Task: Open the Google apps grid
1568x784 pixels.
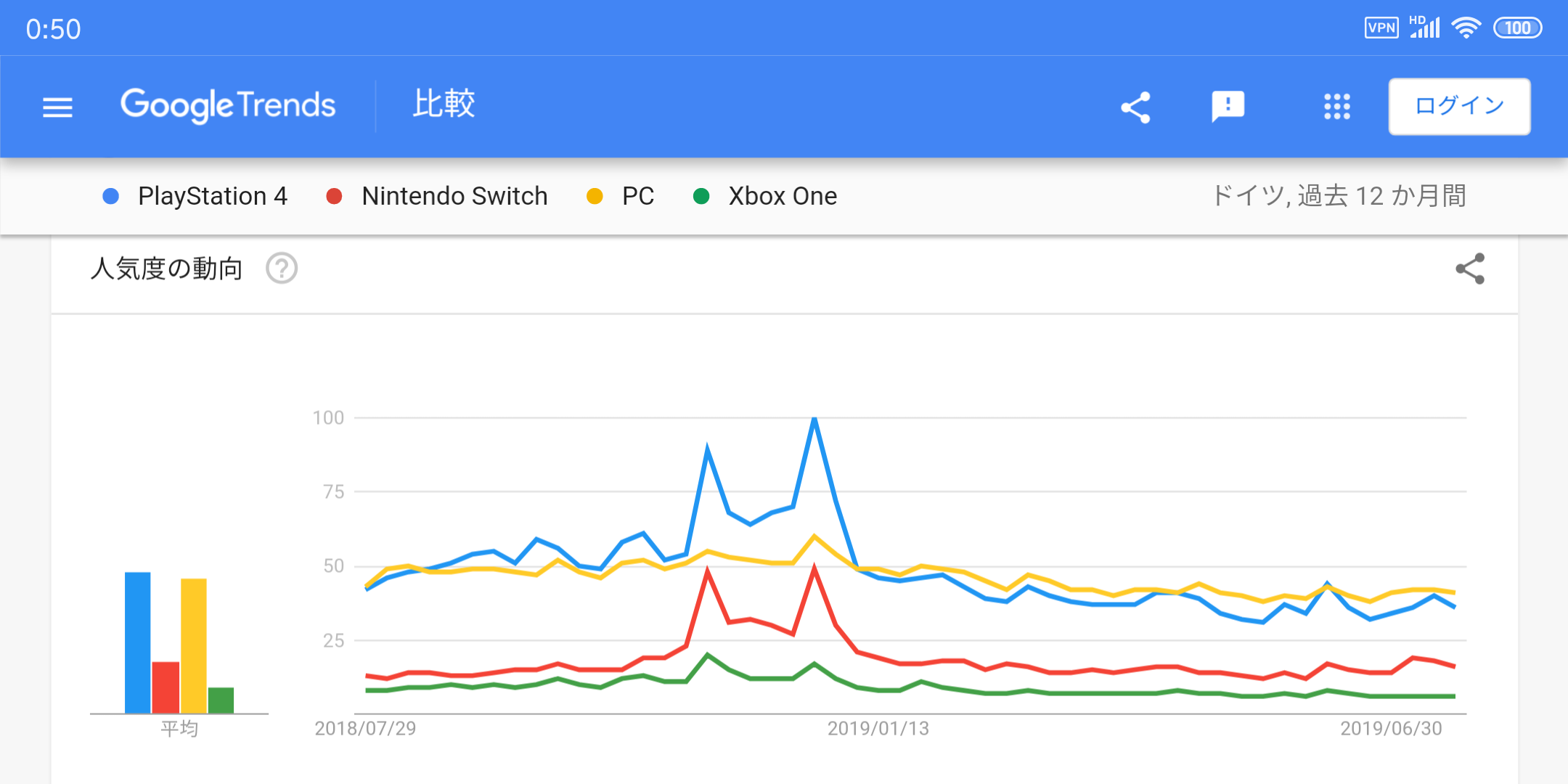Action: (x=1336, y=107)
